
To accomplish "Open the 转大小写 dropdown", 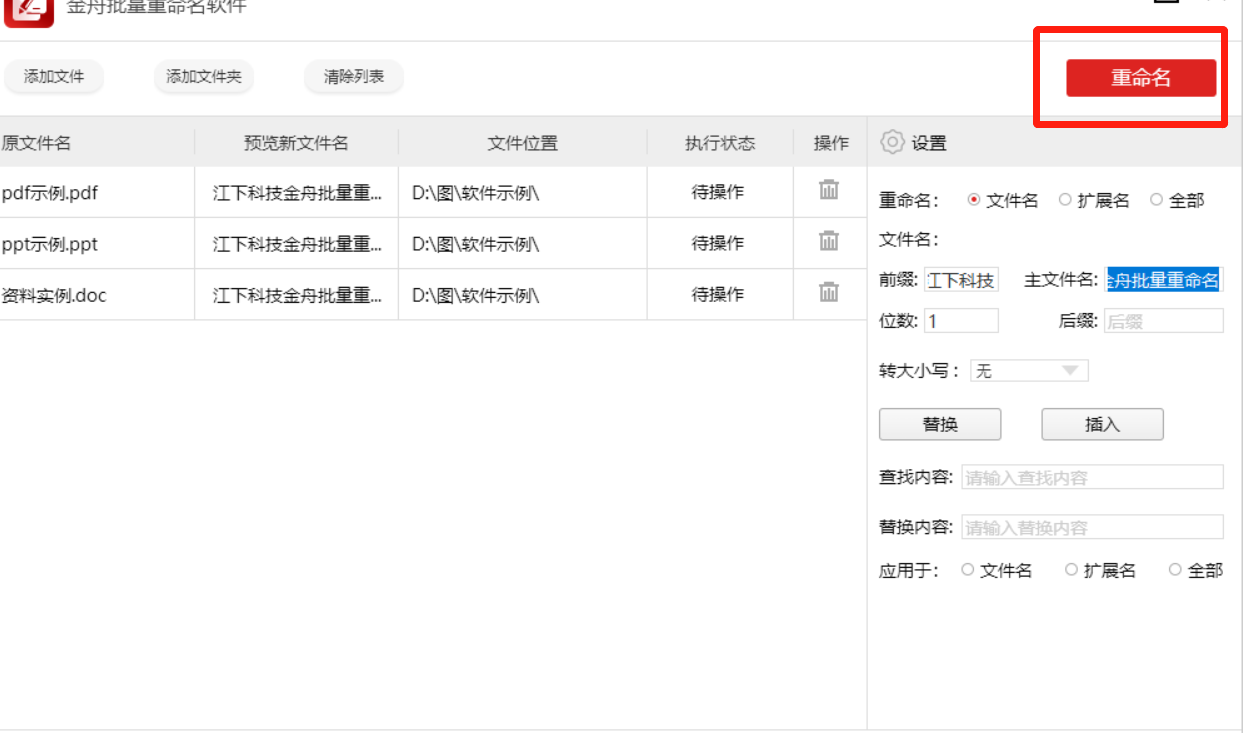I will coord(1029,371).
